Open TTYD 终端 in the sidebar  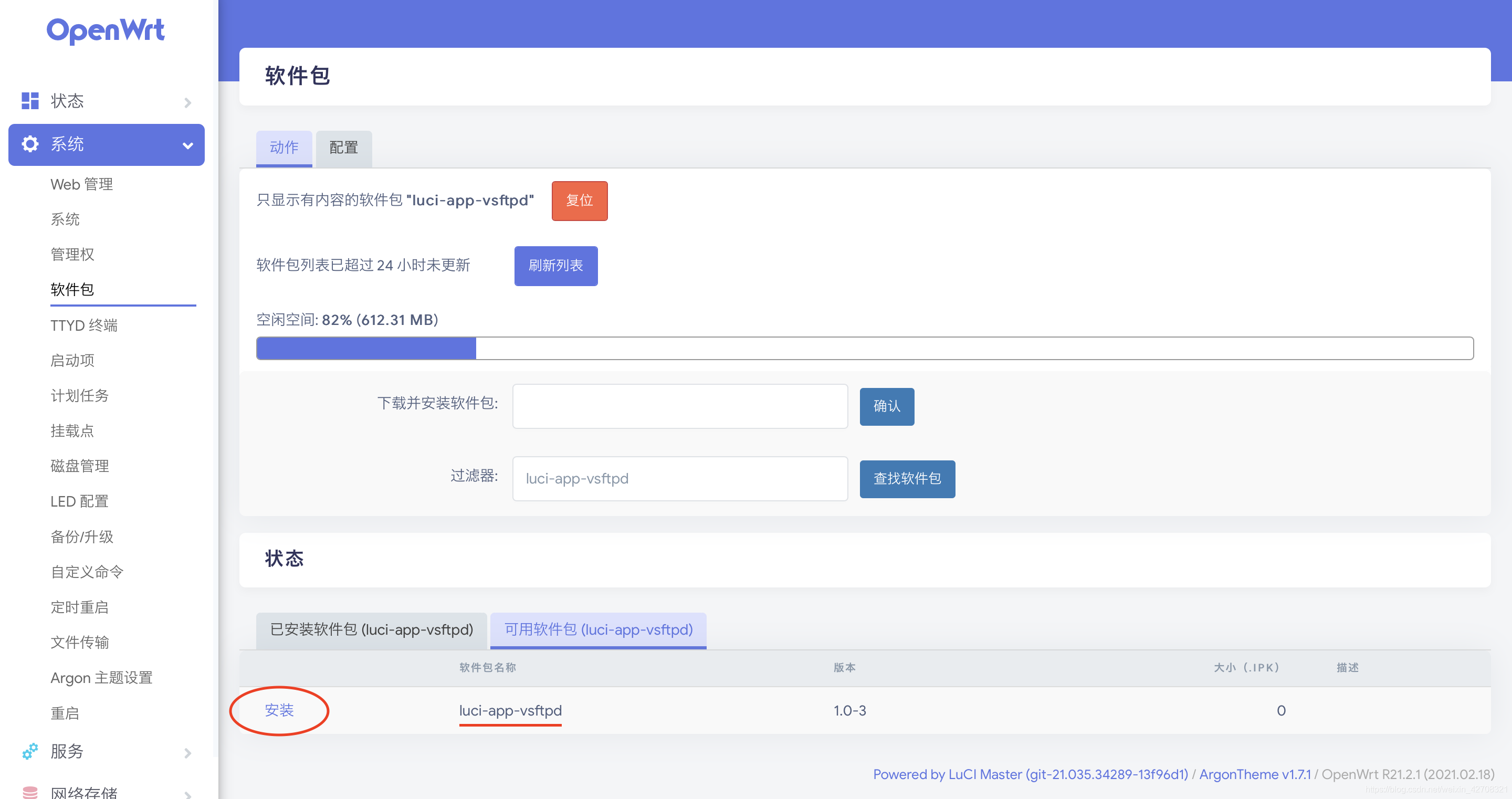coord(84,325)
